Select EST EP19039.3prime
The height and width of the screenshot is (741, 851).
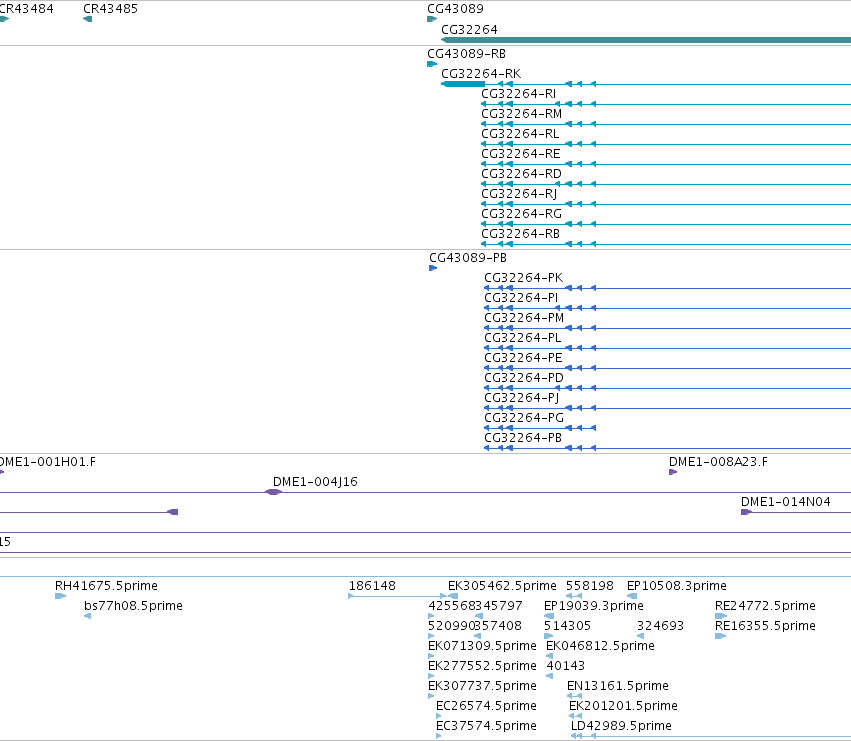click(594, 606)
